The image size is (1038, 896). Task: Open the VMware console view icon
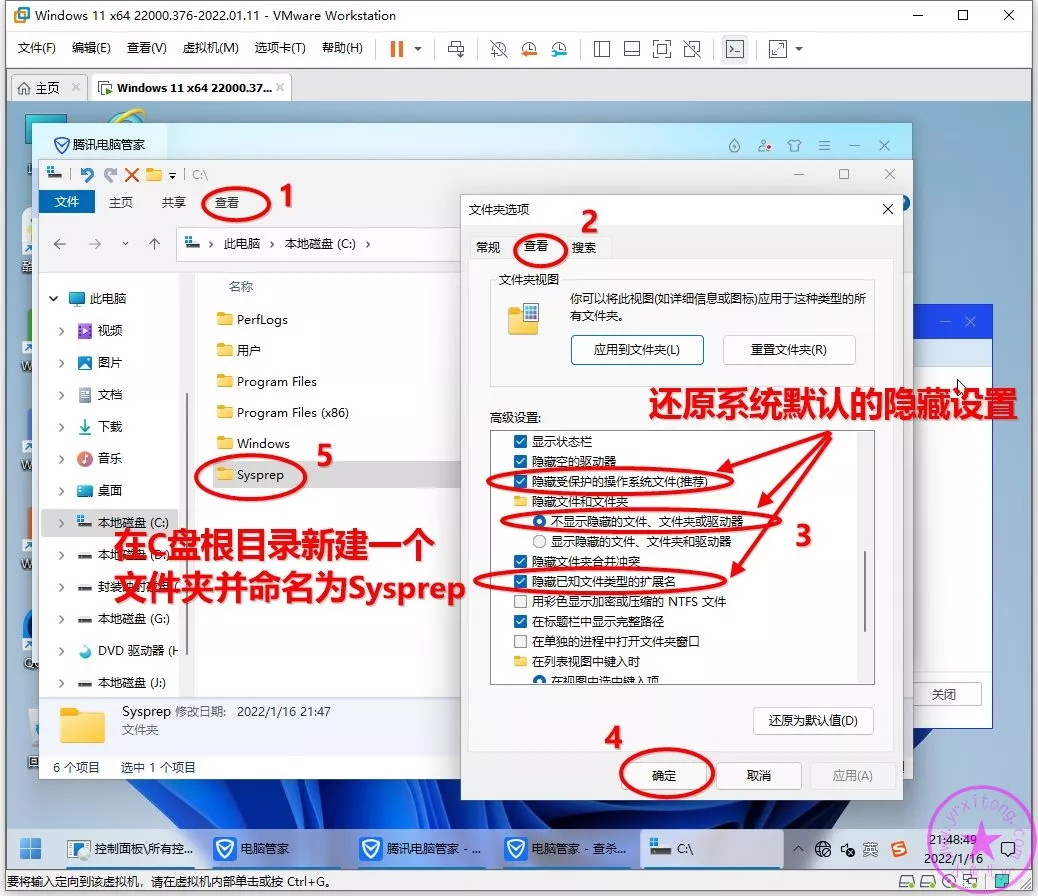(735, 49)
